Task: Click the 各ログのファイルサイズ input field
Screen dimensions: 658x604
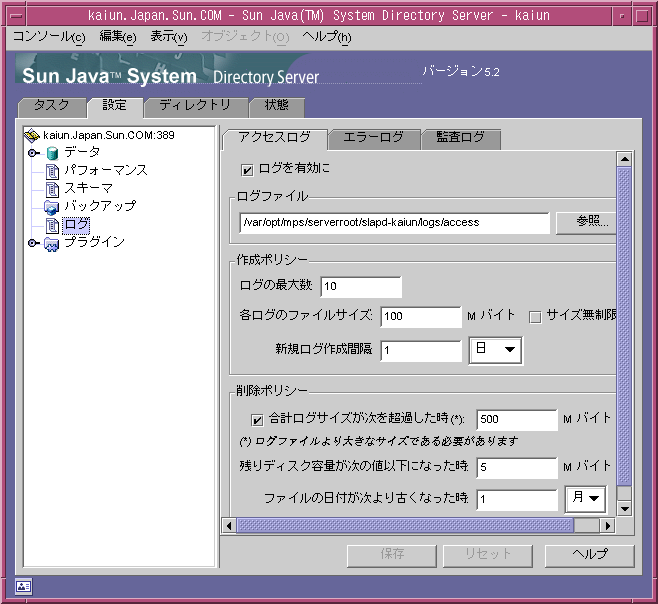Action: 421,317
